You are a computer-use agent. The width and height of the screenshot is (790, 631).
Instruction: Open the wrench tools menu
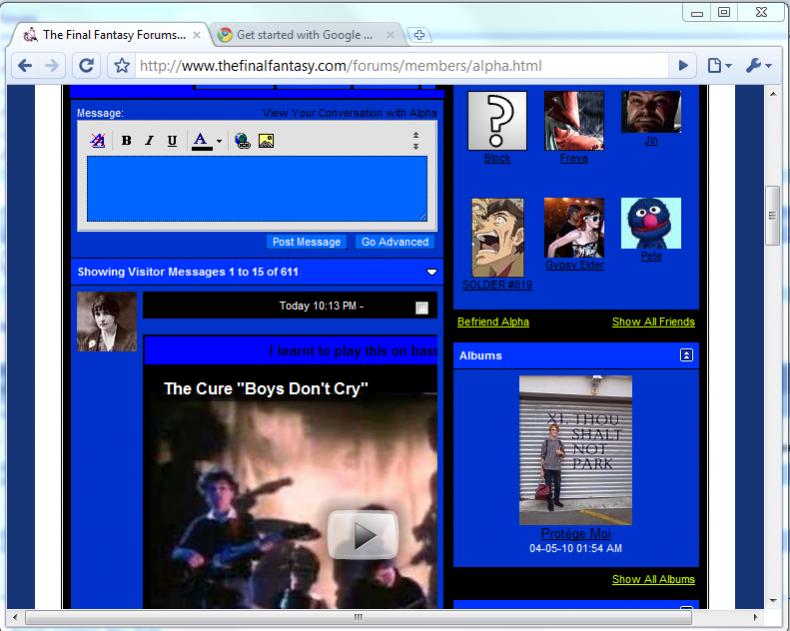(758, 66)
